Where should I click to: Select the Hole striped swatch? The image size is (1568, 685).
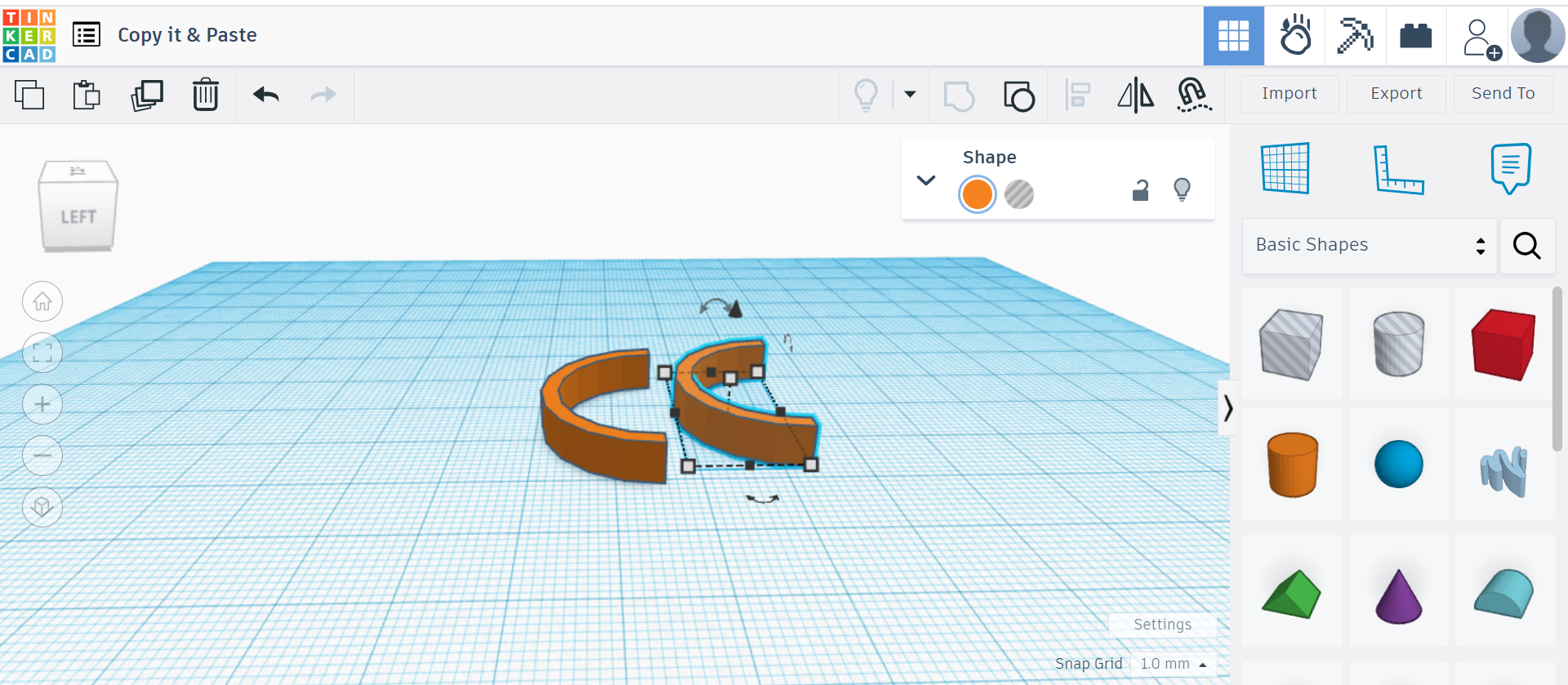coord(1018,194)
